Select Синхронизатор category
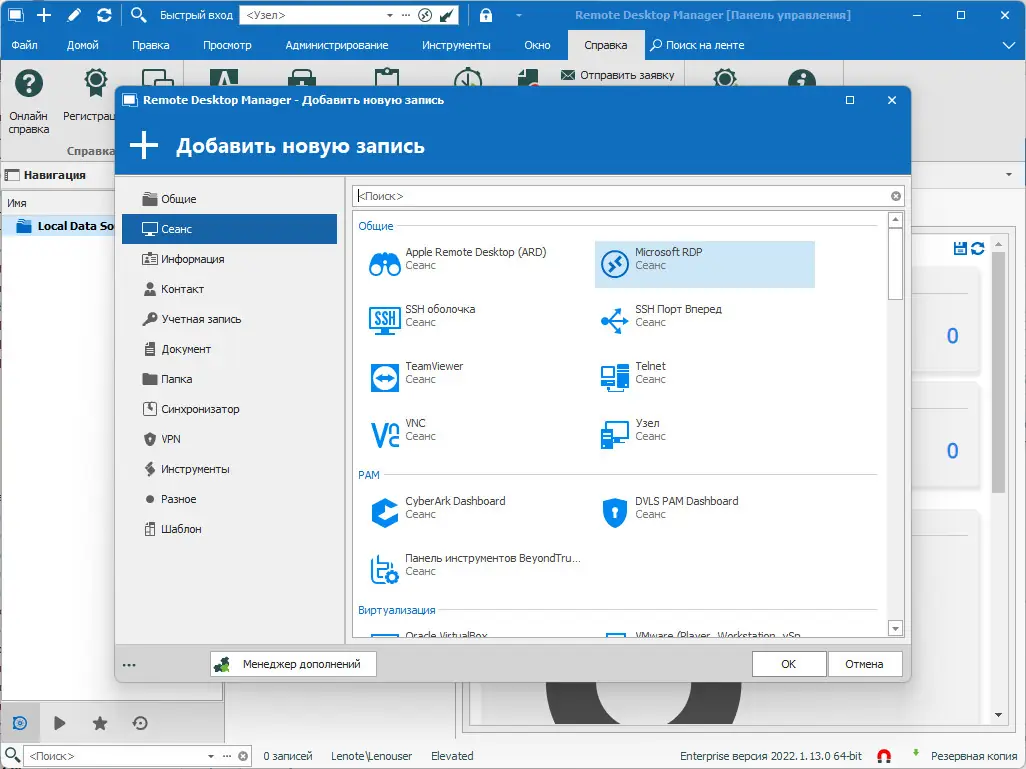This screenshot has height=769, width=1026. (x=229, y=409)
